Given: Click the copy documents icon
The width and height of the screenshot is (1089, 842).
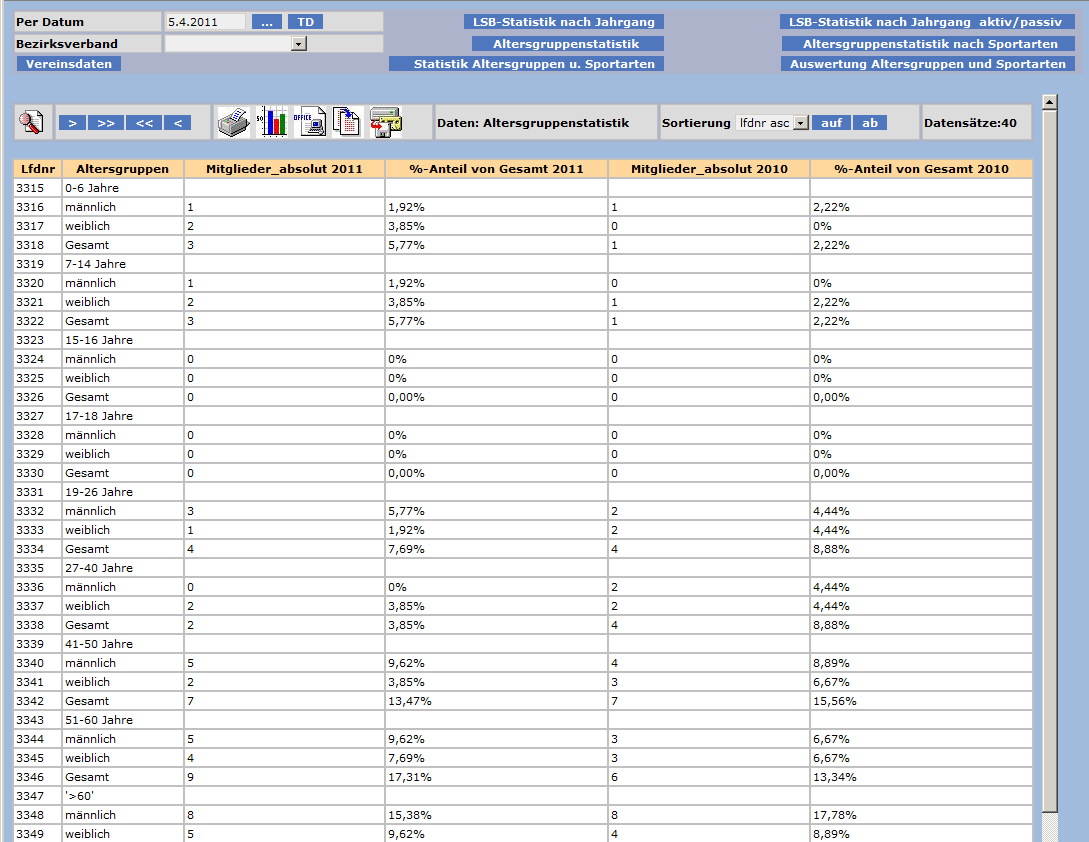Looking at the screenshot, I should (x=347, y=122).
